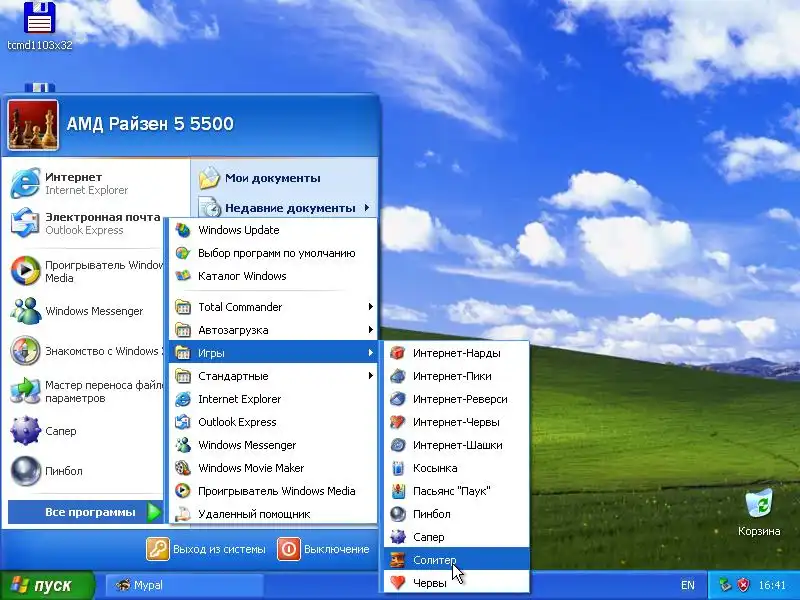Click the Интернет-Червы icon
This screenshot has height=600, width=800.
[398, 422]
